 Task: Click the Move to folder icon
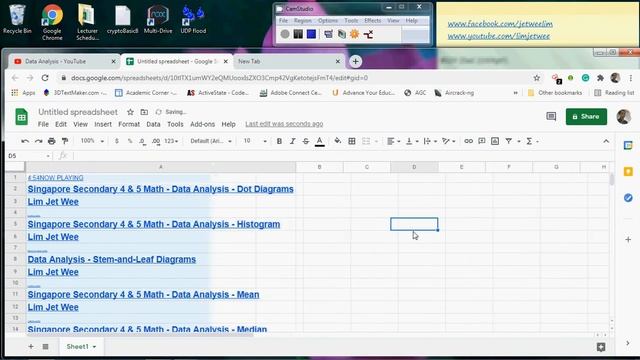144,112
